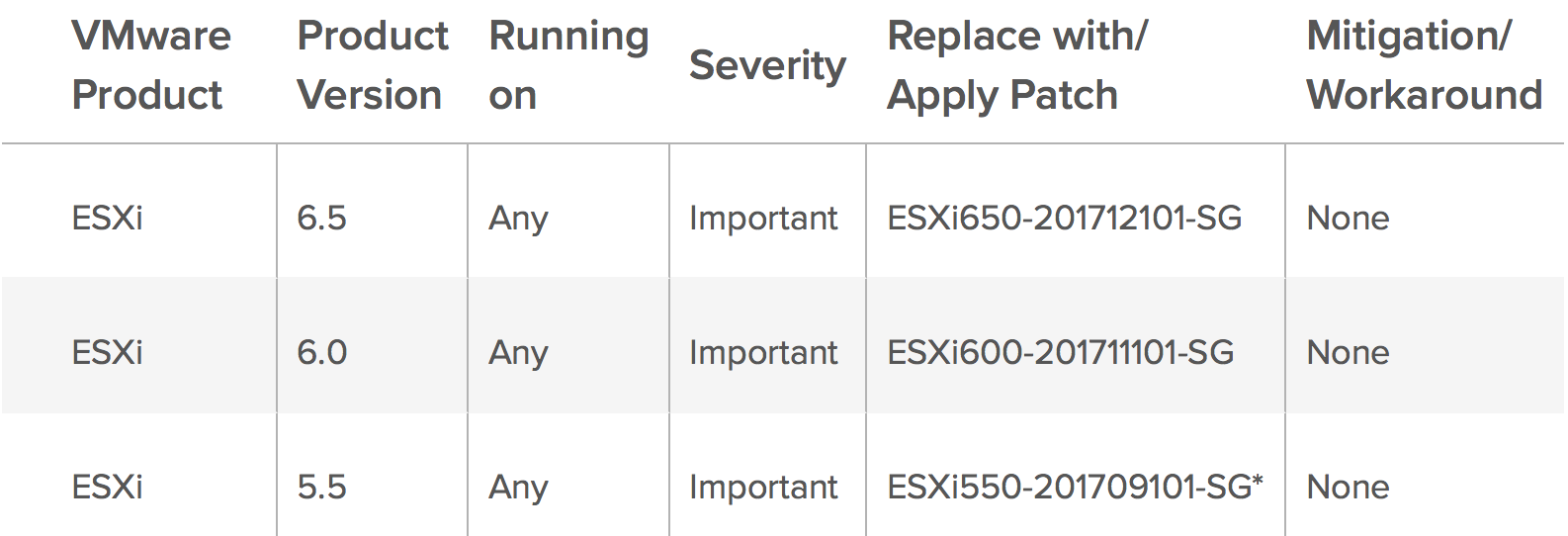Click the VMware Product column header
This screenshot has height=536, width=1568.
click(x=150, y=65)
